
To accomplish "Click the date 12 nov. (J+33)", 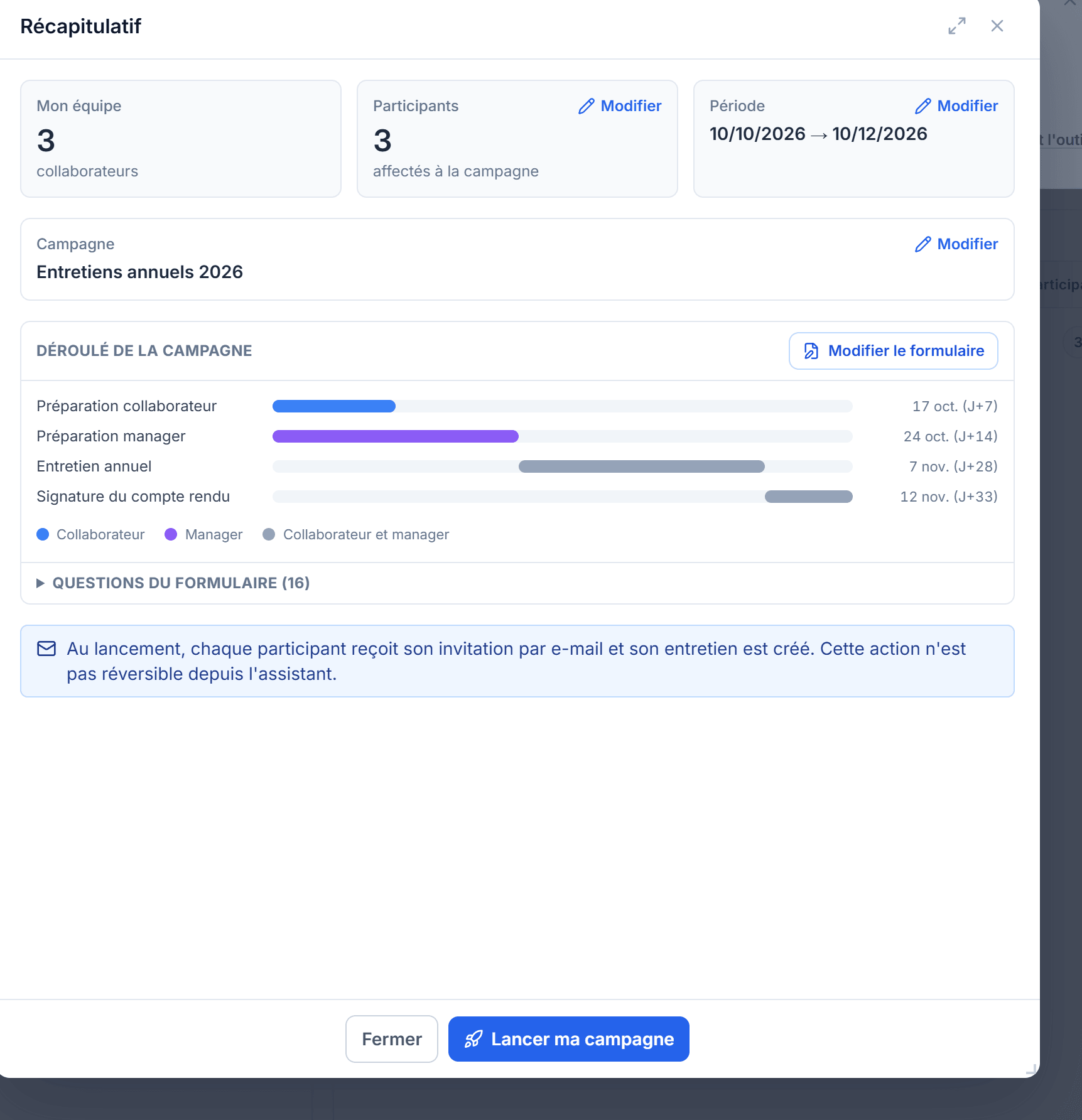I will click(949, 497).
